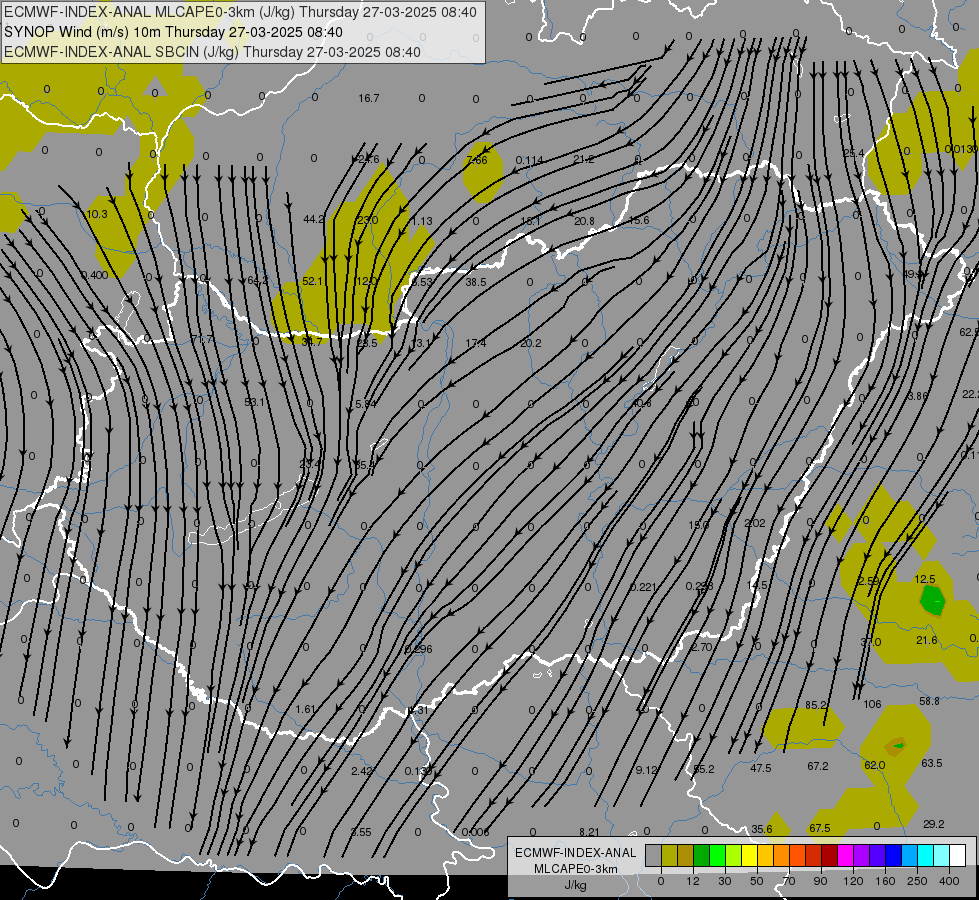Click the legend tick label 160
The width and height of the screenshot is (979, 900).
(x=885, y=881)
